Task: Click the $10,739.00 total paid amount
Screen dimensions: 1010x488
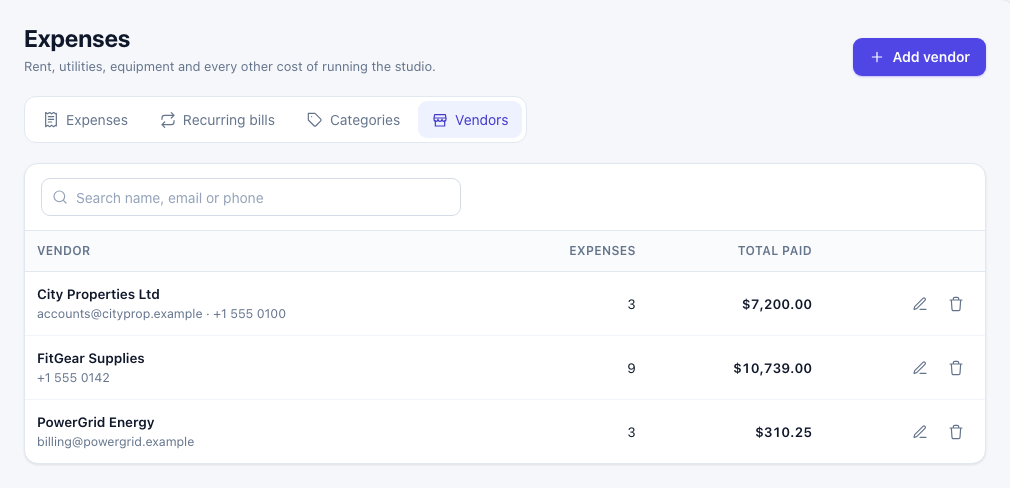Action: tap(772, 368)
